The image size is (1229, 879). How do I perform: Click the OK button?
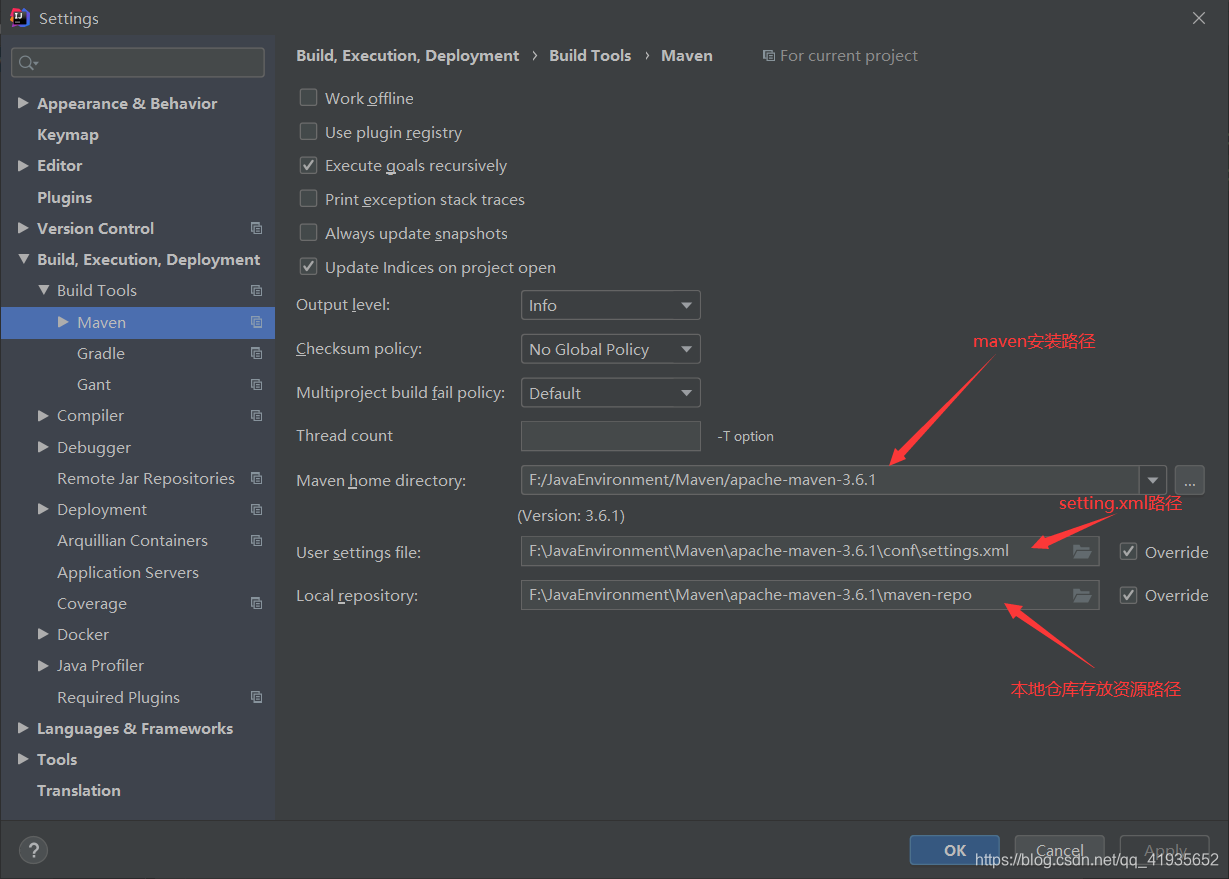[955, 850]
